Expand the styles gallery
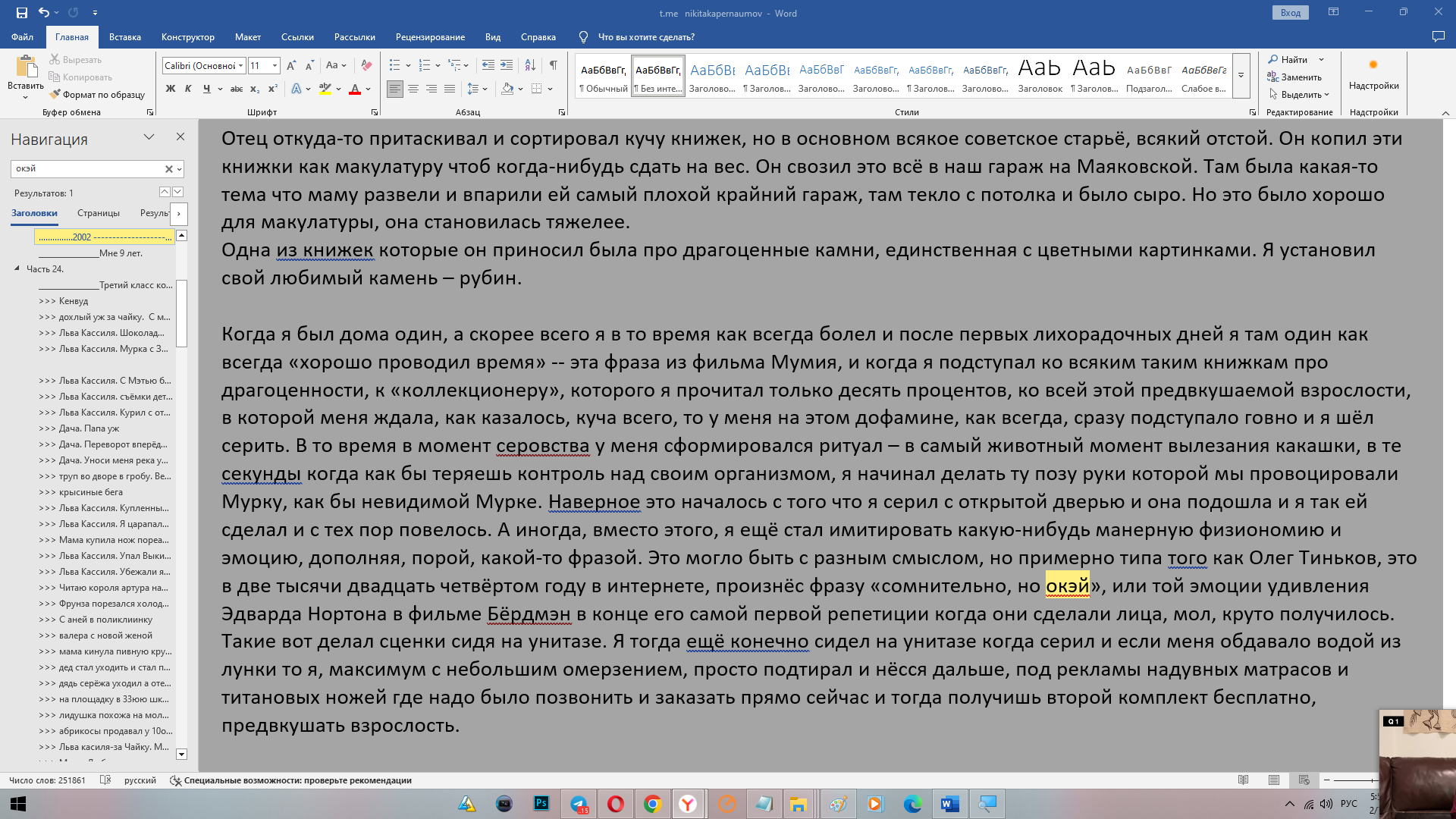The image size is (1456, 819). [x=1241, y=75]
